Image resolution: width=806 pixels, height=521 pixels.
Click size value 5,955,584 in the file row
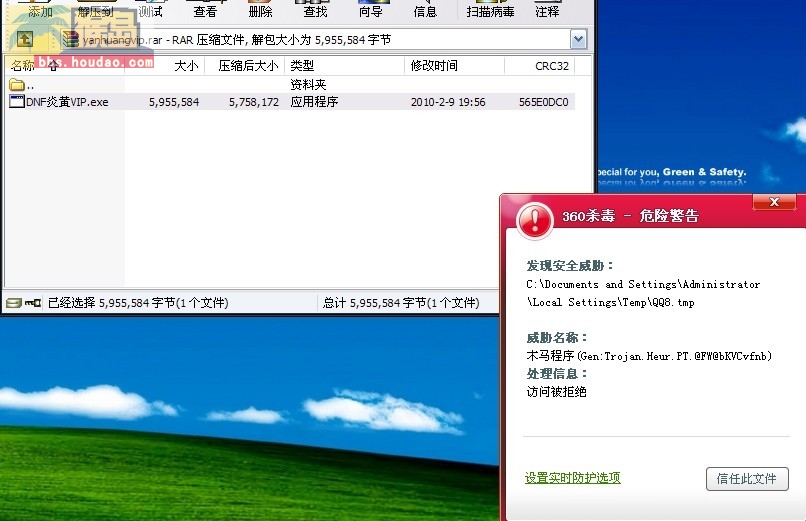[174, 102]
